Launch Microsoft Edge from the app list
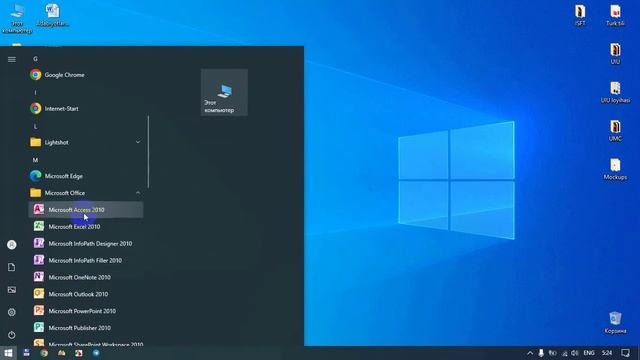 [86, 176]
